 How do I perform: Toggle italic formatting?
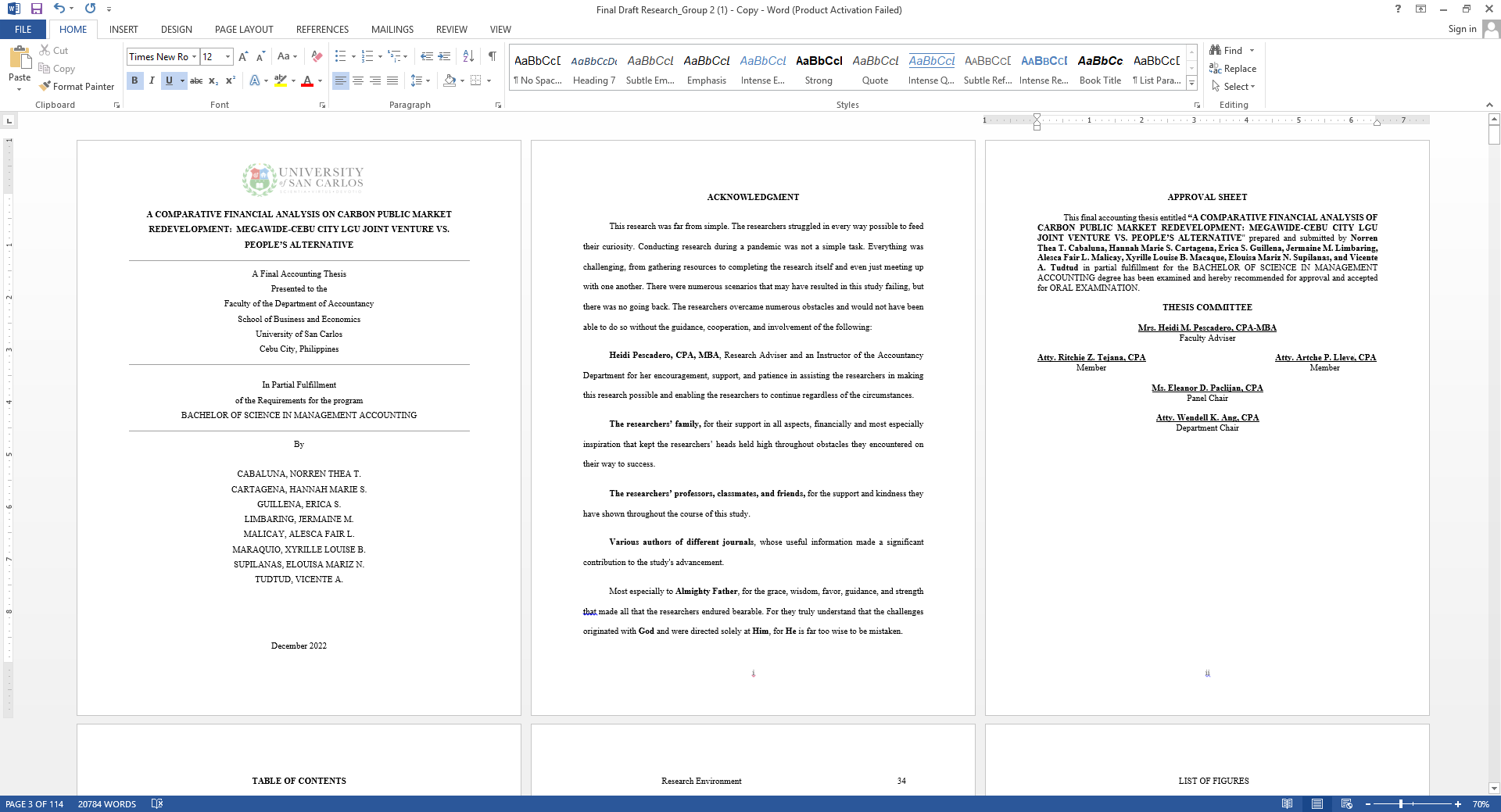(152, 80)
